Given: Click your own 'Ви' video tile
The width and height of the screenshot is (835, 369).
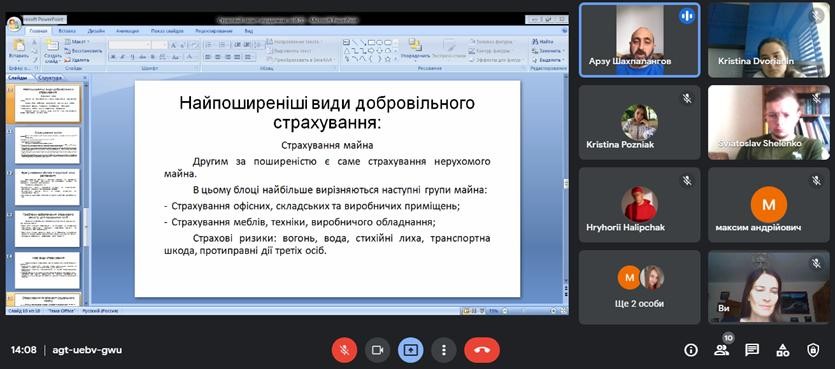Looking at the screenshot, I should pos(769,288).
